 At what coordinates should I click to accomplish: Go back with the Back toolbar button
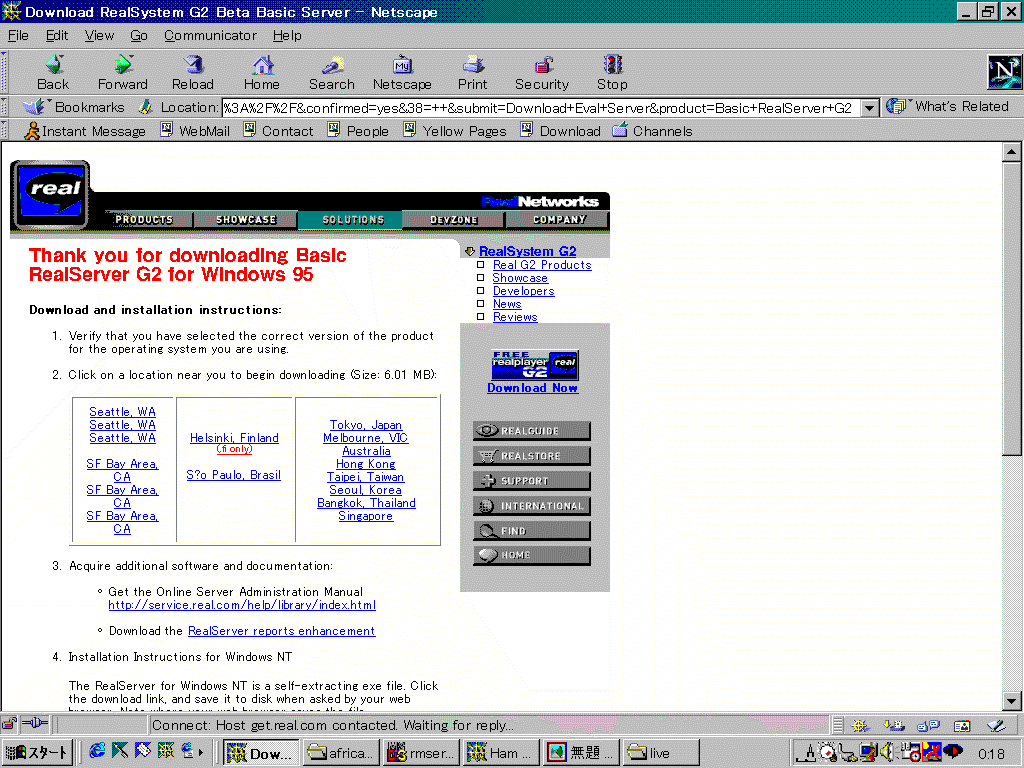coord(53,72)
